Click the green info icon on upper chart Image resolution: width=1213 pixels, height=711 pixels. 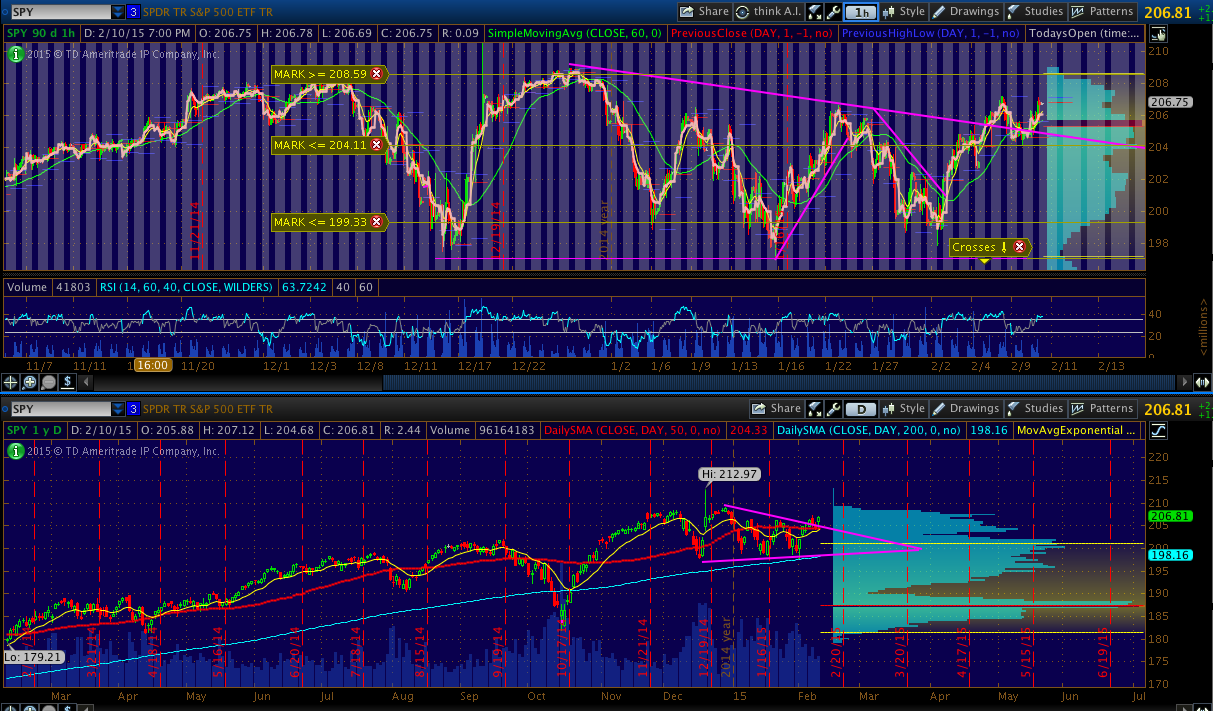[x=15, y=54]
